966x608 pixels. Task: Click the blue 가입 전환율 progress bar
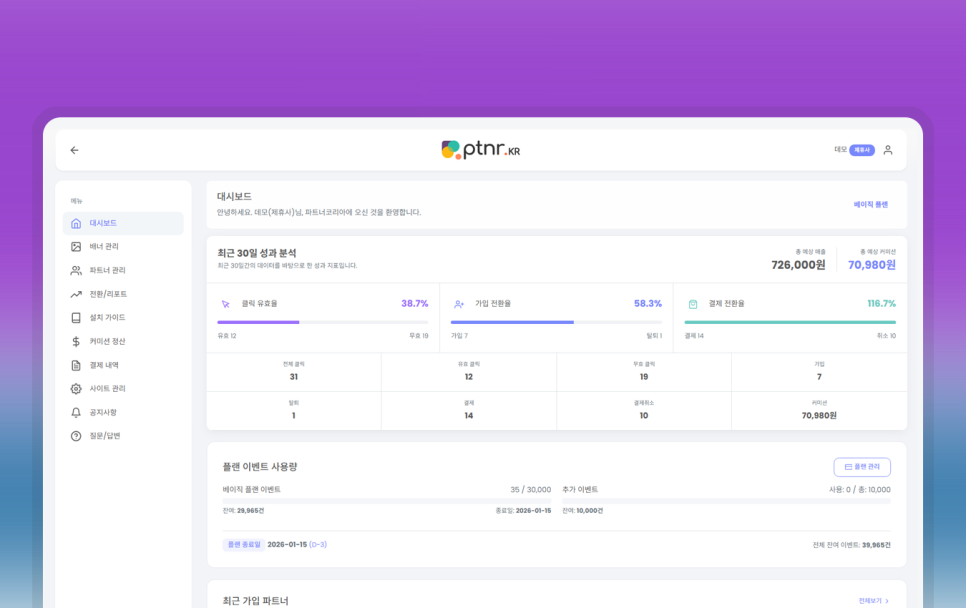click(556, 322)
